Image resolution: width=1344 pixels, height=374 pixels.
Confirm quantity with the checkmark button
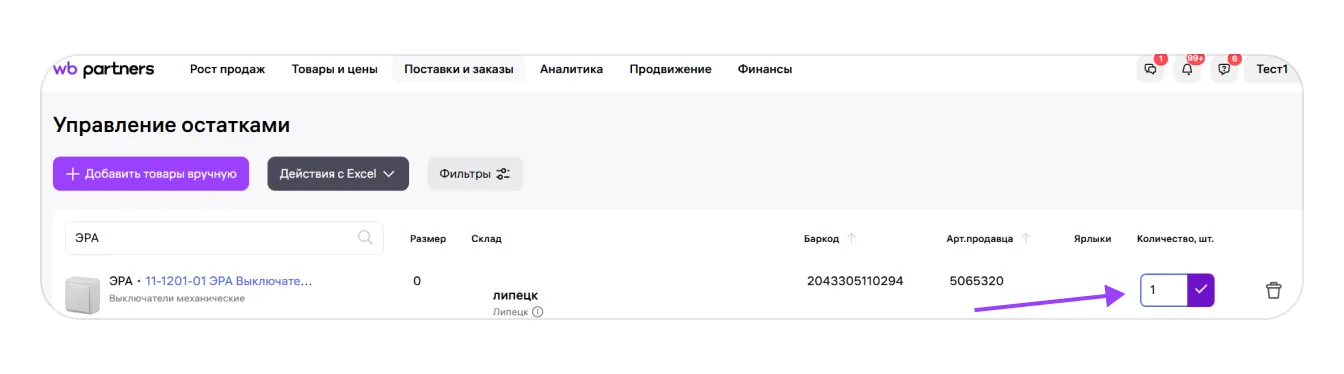1201,290
